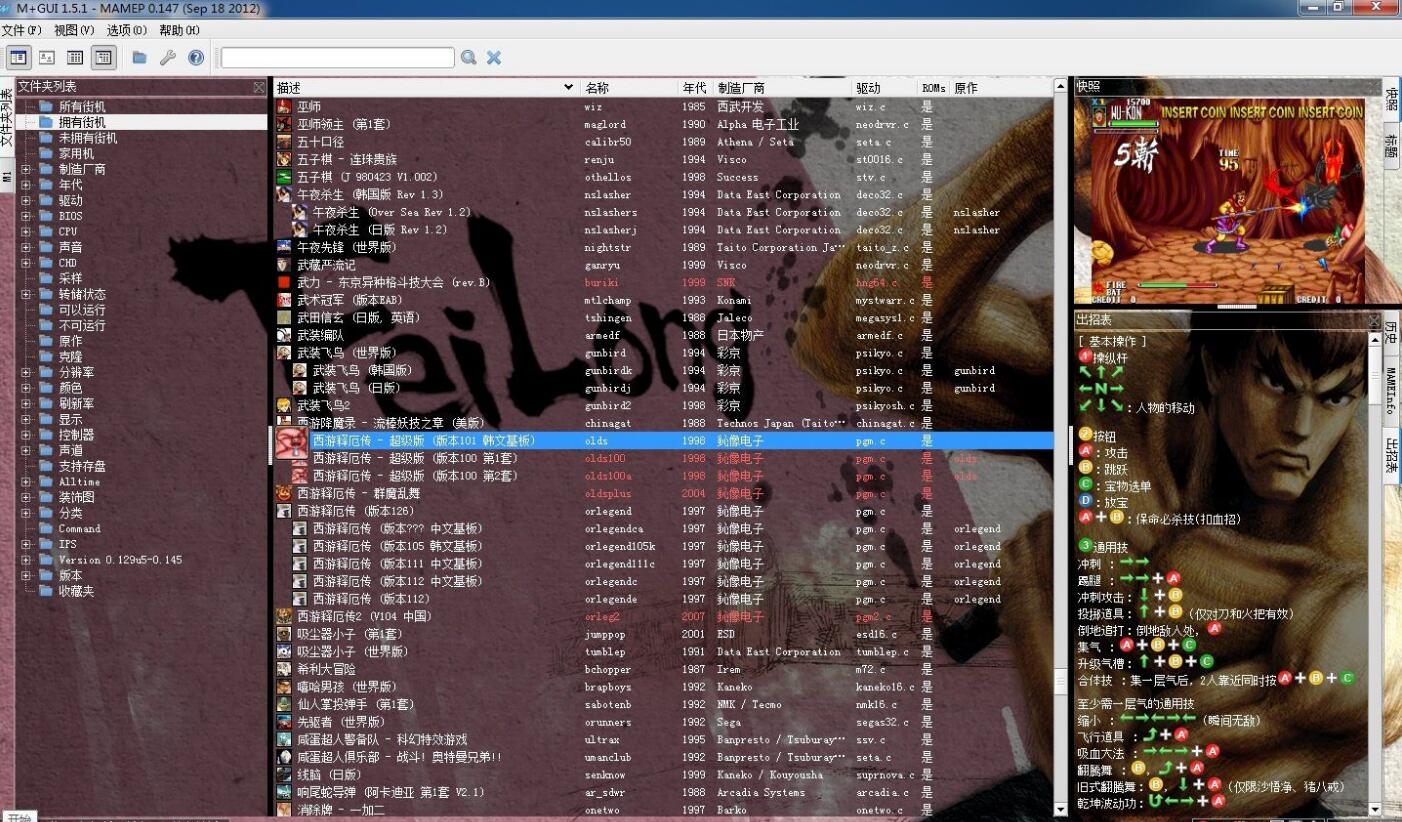
Task: Click the 武力 red game icon
Action: click(x=284, y=282)
